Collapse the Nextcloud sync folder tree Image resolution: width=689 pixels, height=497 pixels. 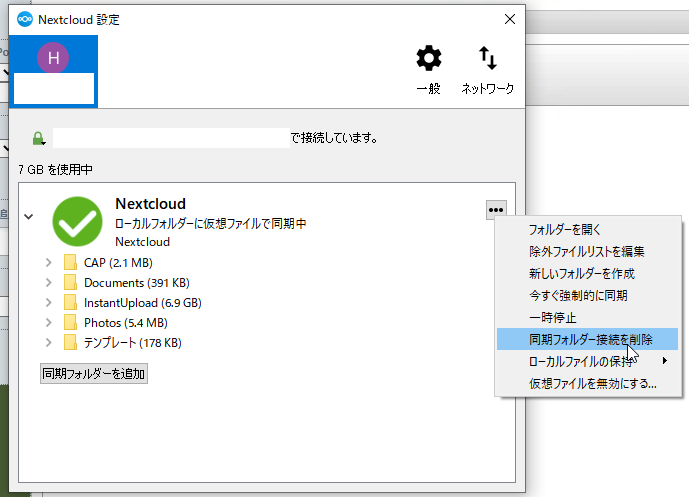tap(29, 216)
